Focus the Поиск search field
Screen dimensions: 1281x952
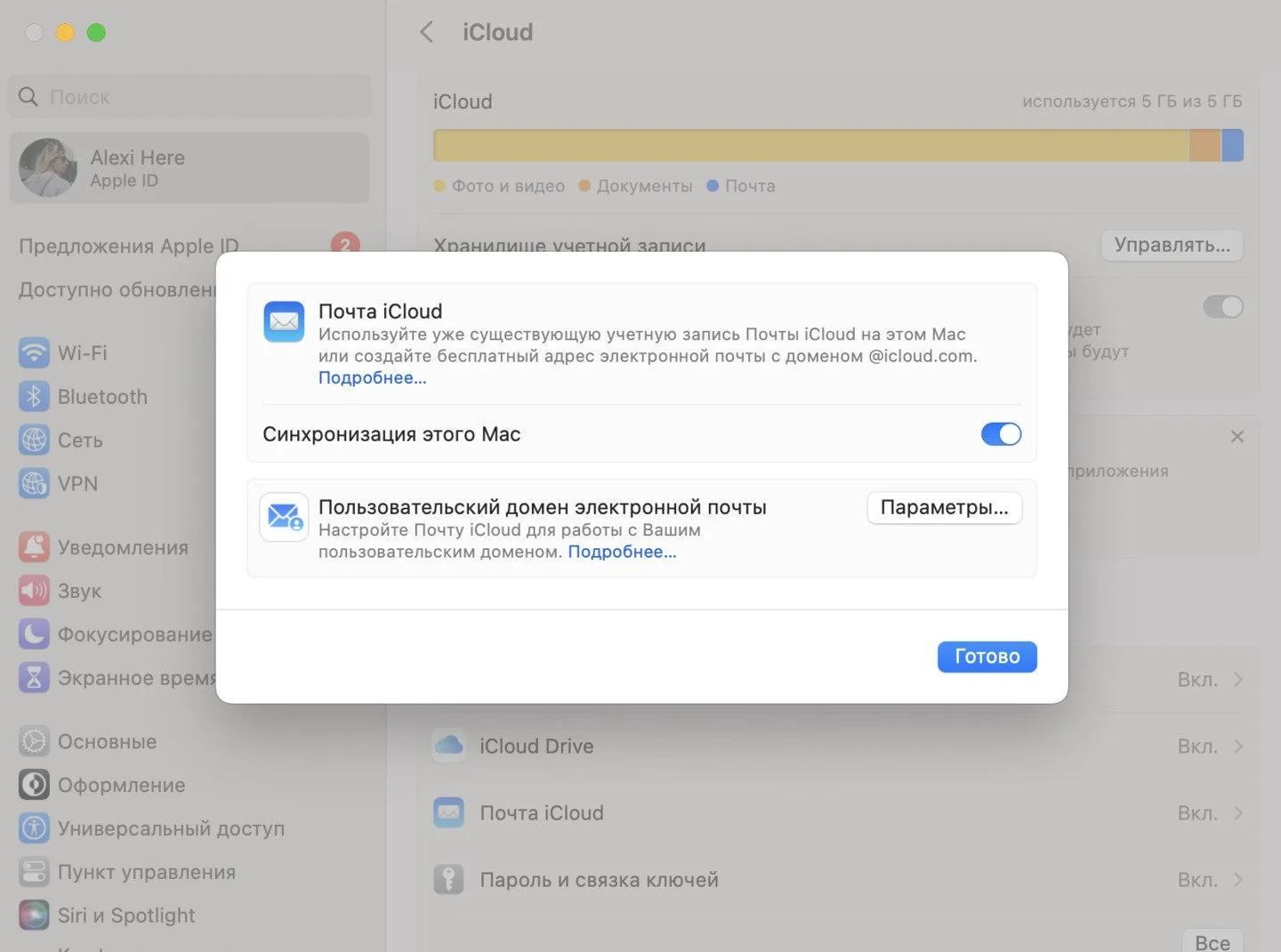189,97
